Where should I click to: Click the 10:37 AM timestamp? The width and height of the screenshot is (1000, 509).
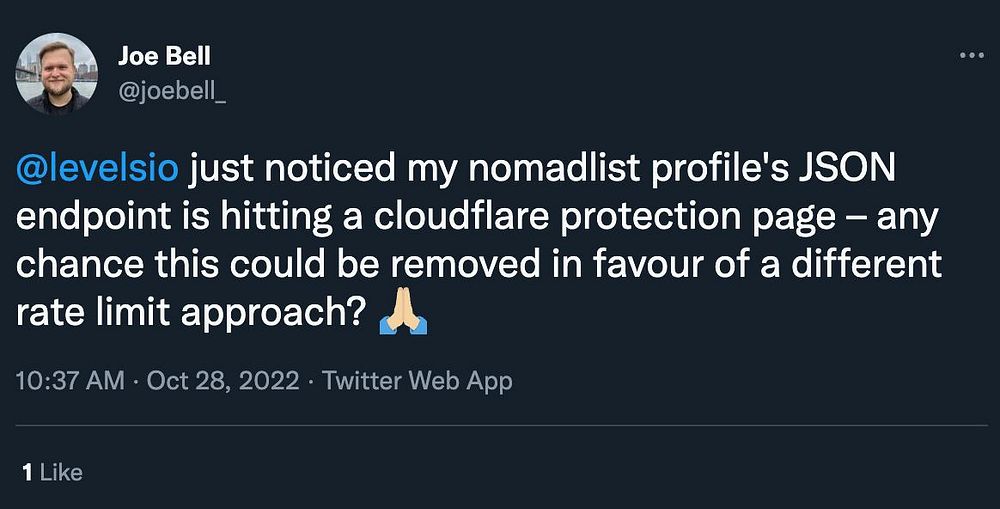tap(70, 380)
